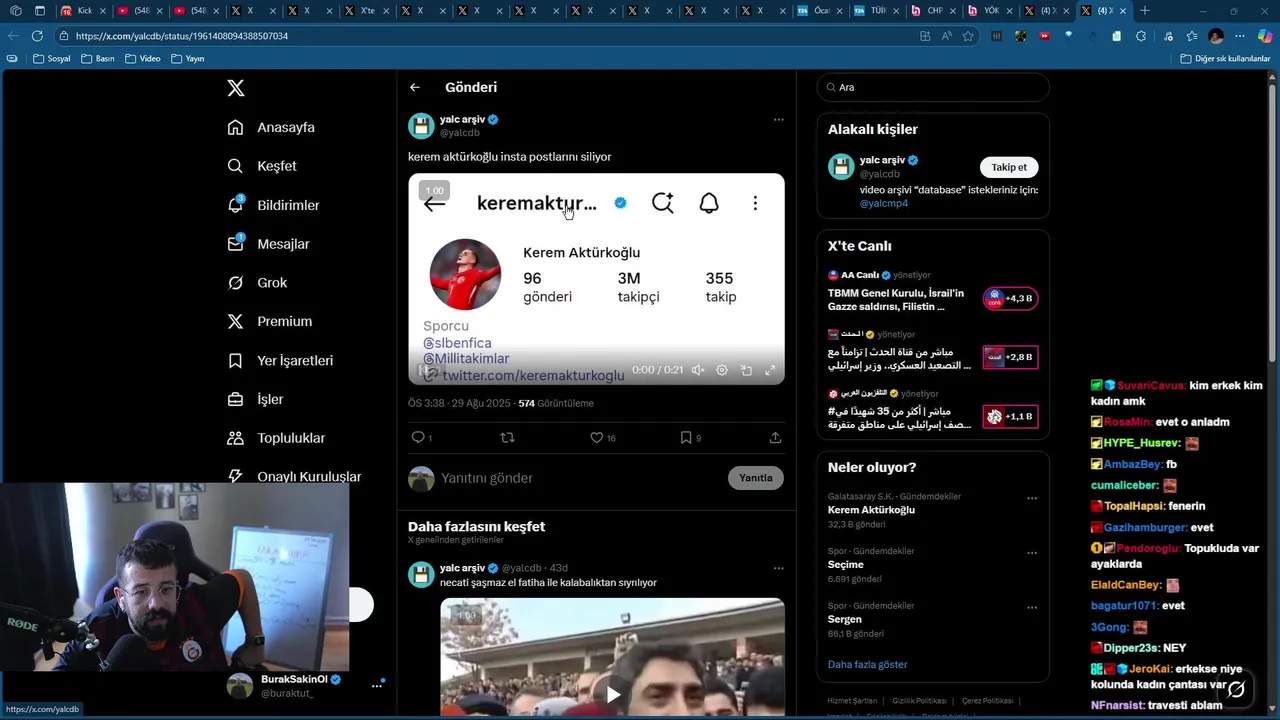Screen dimensions: 1280x720
Task: Open Kerem Aktürkoğlu trending topic
Action: point(871,510)
